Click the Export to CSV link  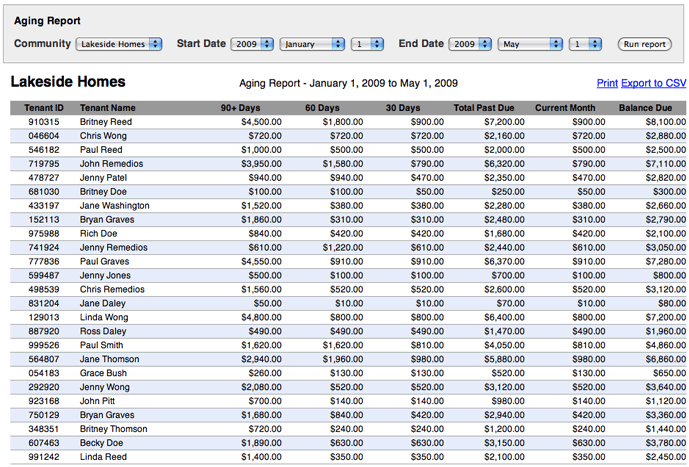tap(653, 83)
